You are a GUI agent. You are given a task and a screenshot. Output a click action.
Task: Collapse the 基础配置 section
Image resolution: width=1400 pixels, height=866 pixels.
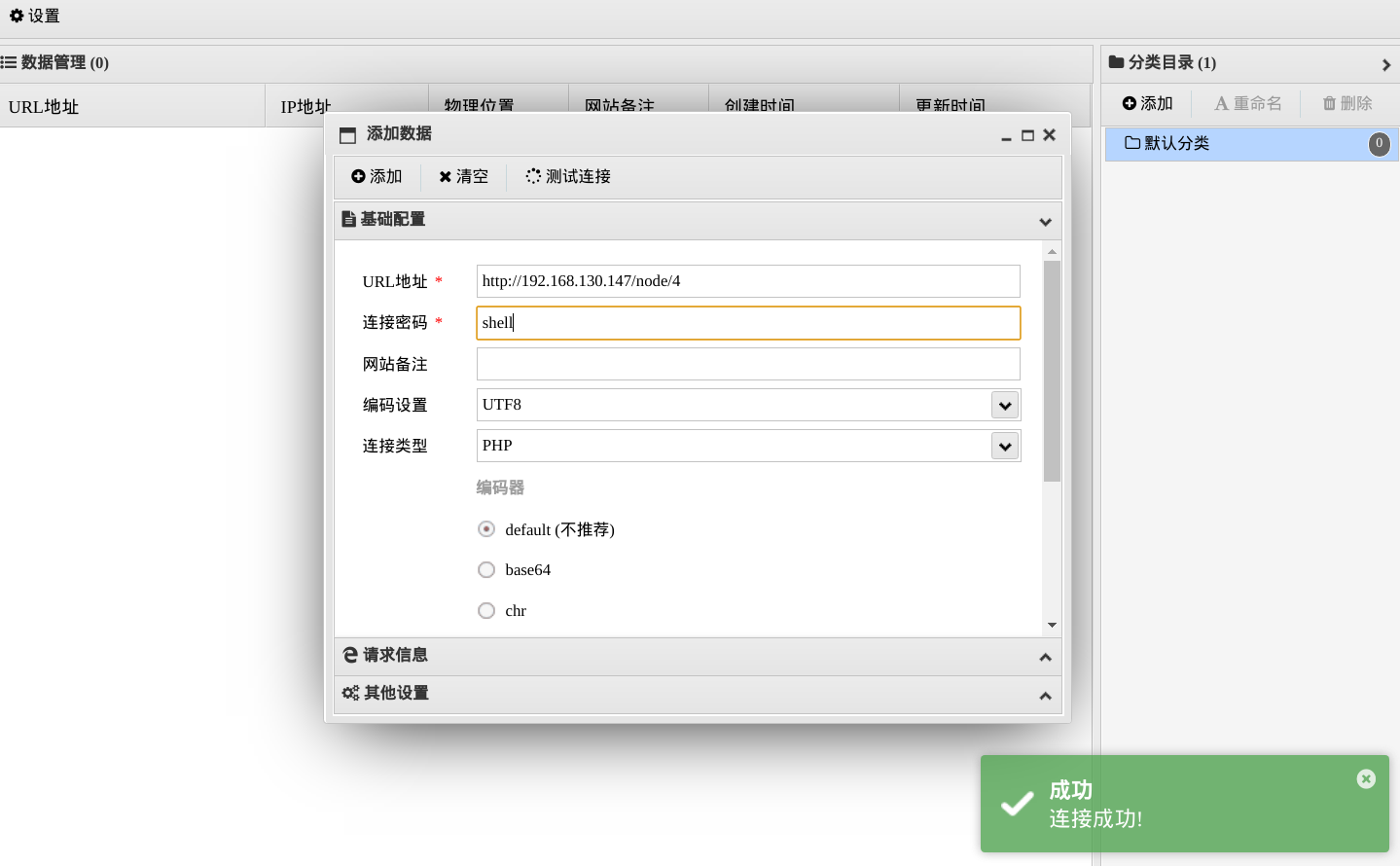[1045, 222]
